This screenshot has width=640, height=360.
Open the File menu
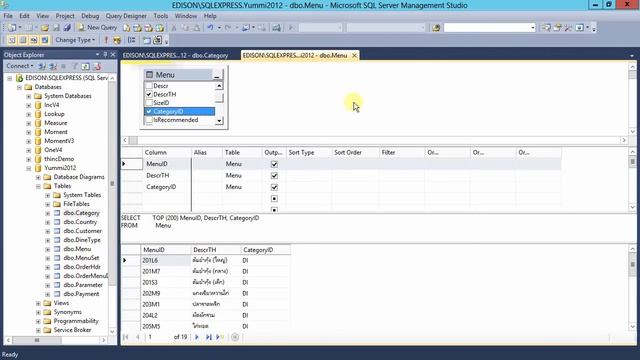tap(8, 16)
